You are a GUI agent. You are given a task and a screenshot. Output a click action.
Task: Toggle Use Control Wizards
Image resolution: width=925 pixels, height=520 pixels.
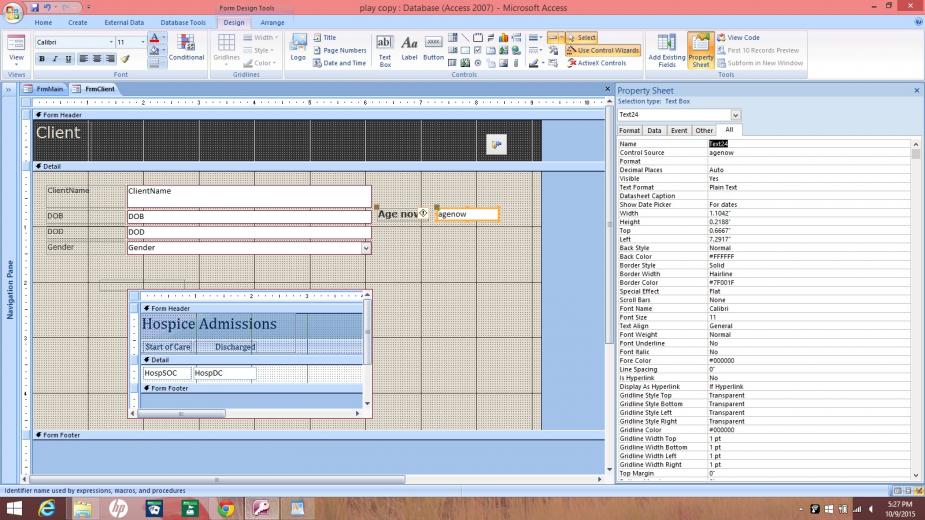click(603, 50)
